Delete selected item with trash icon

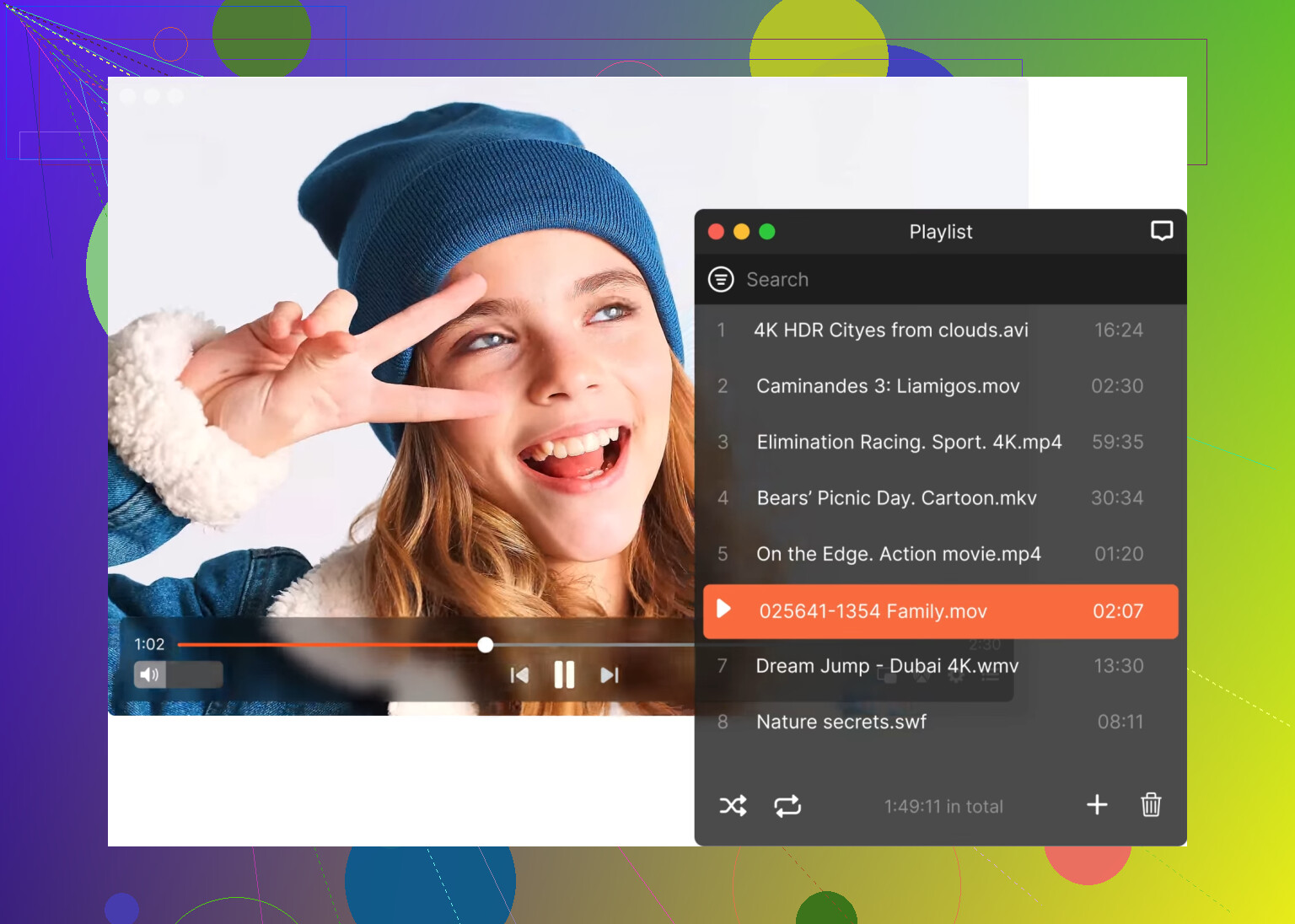pos(1151,805)
